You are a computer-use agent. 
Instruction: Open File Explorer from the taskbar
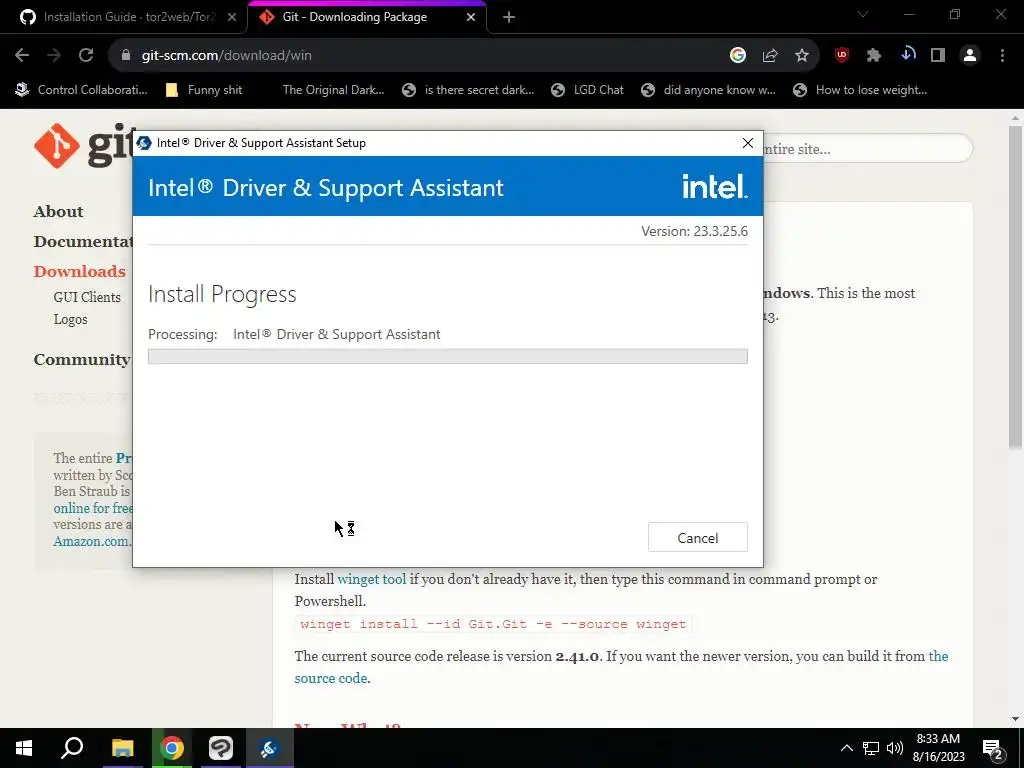[122, 748]
